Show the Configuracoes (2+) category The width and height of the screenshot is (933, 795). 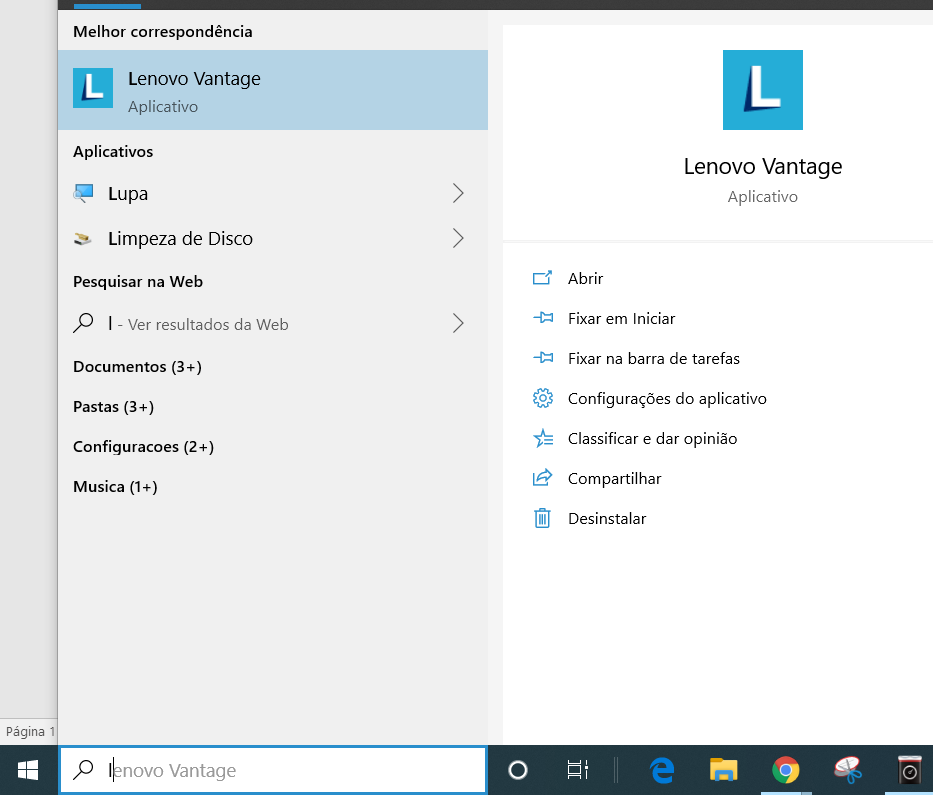pos(143,446)
